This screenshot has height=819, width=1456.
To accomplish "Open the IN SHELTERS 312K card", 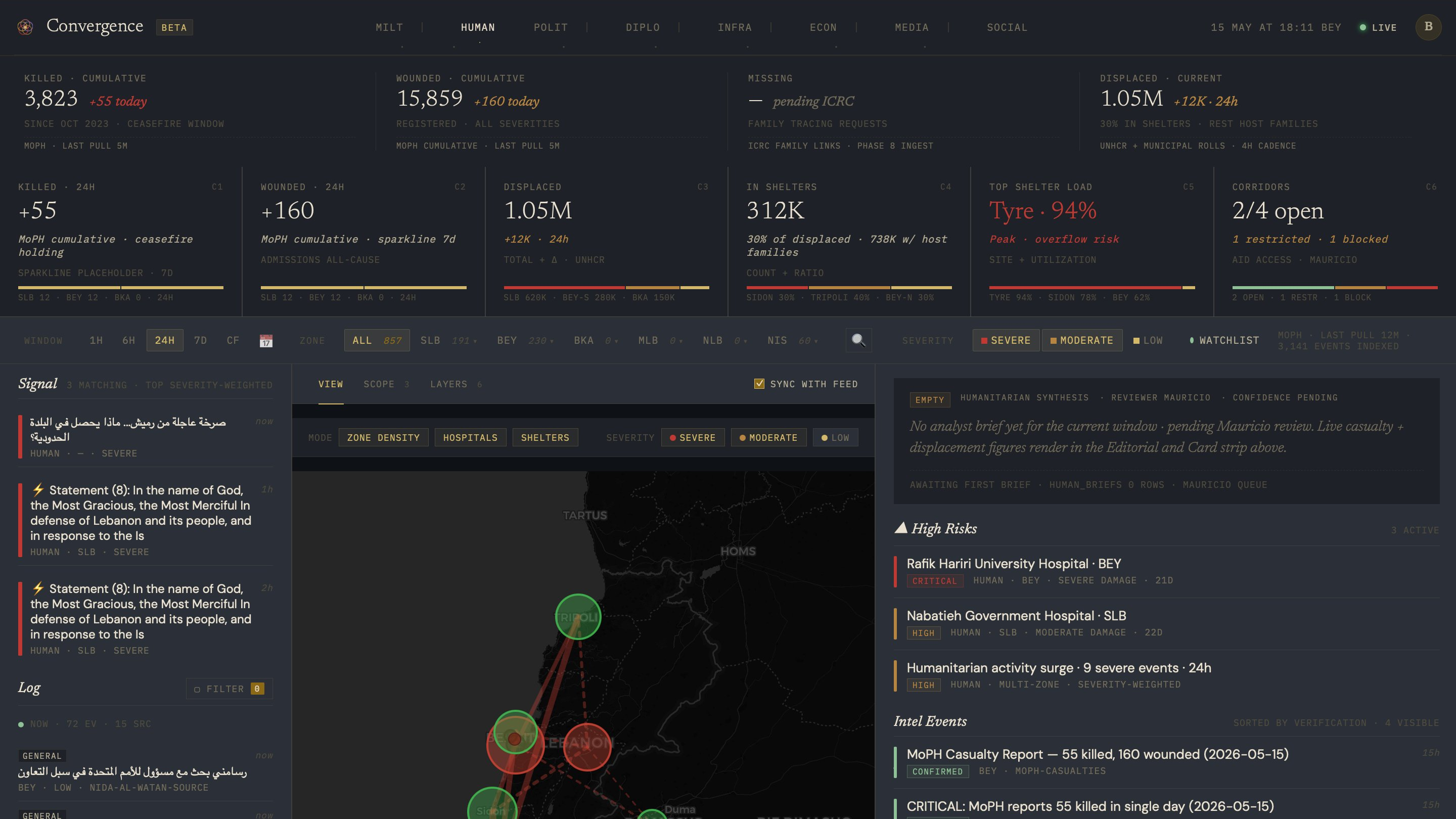I will 849,242.
